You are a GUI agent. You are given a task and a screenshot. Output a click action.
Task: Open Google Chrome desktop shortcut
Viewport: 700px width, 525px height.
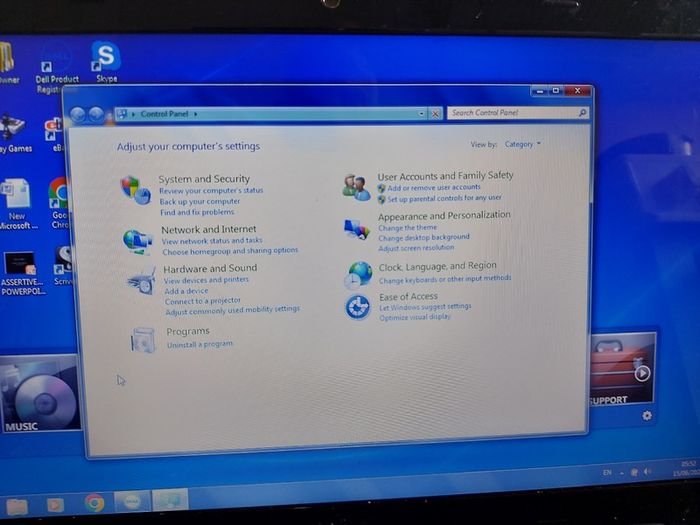click(x=59, y=204)
